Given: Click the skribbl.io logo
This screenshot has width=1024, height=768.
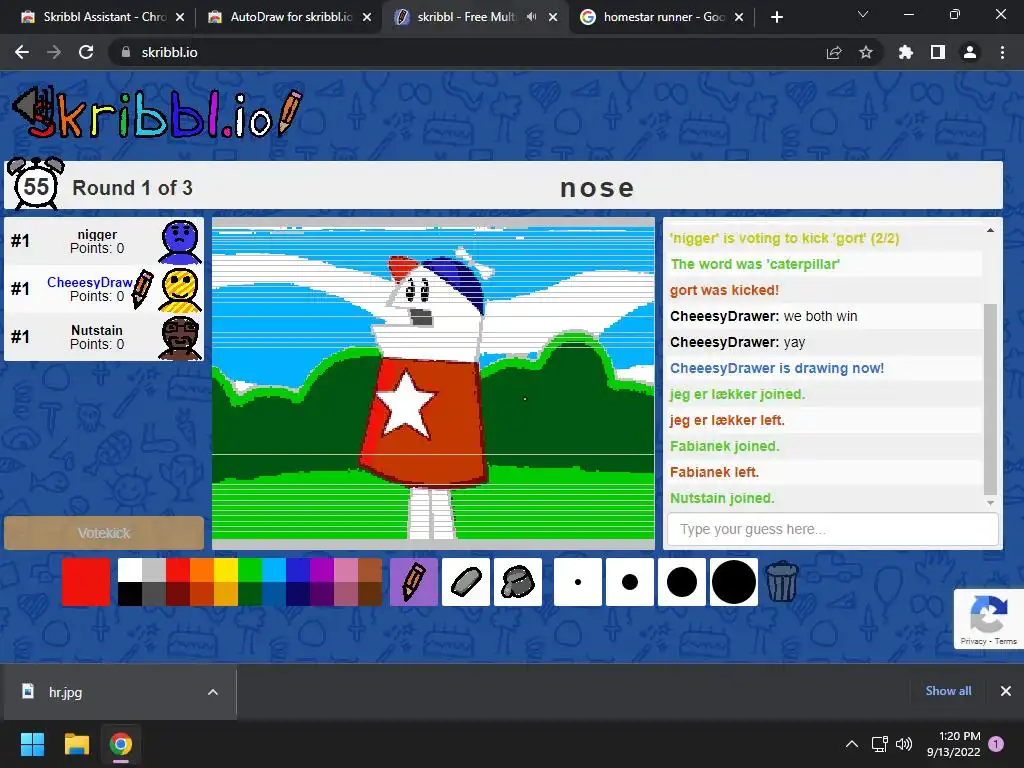Looking at the screenshot, I should (157, 113).
